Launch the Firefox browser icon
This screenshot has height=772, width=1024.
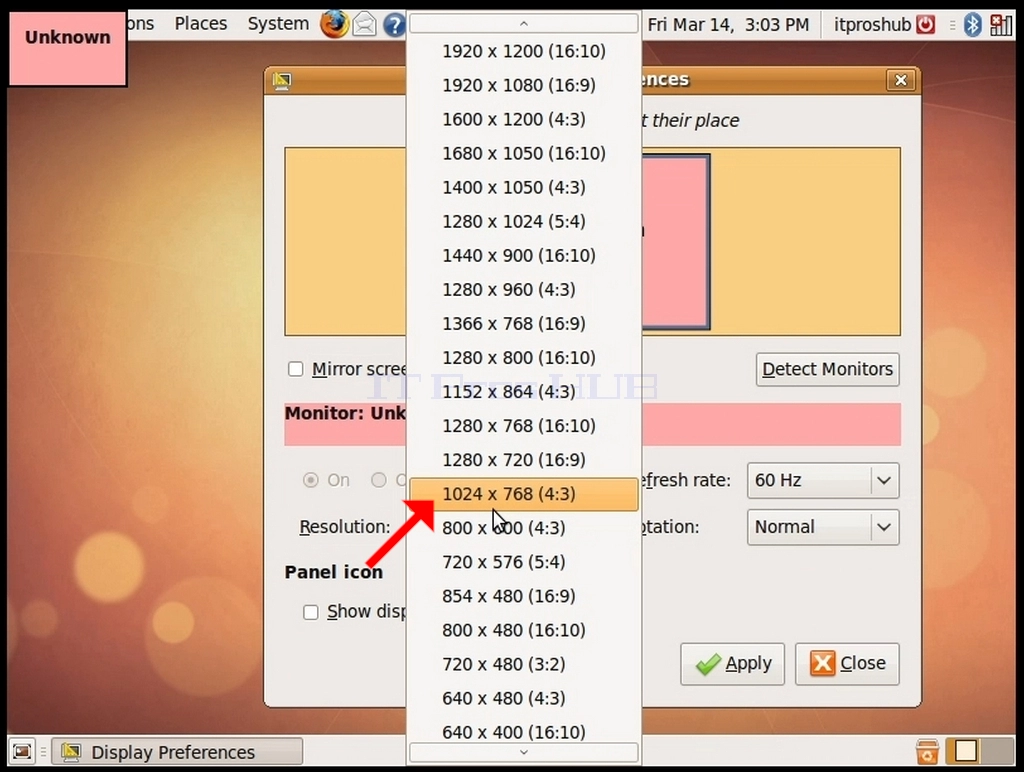334,24
